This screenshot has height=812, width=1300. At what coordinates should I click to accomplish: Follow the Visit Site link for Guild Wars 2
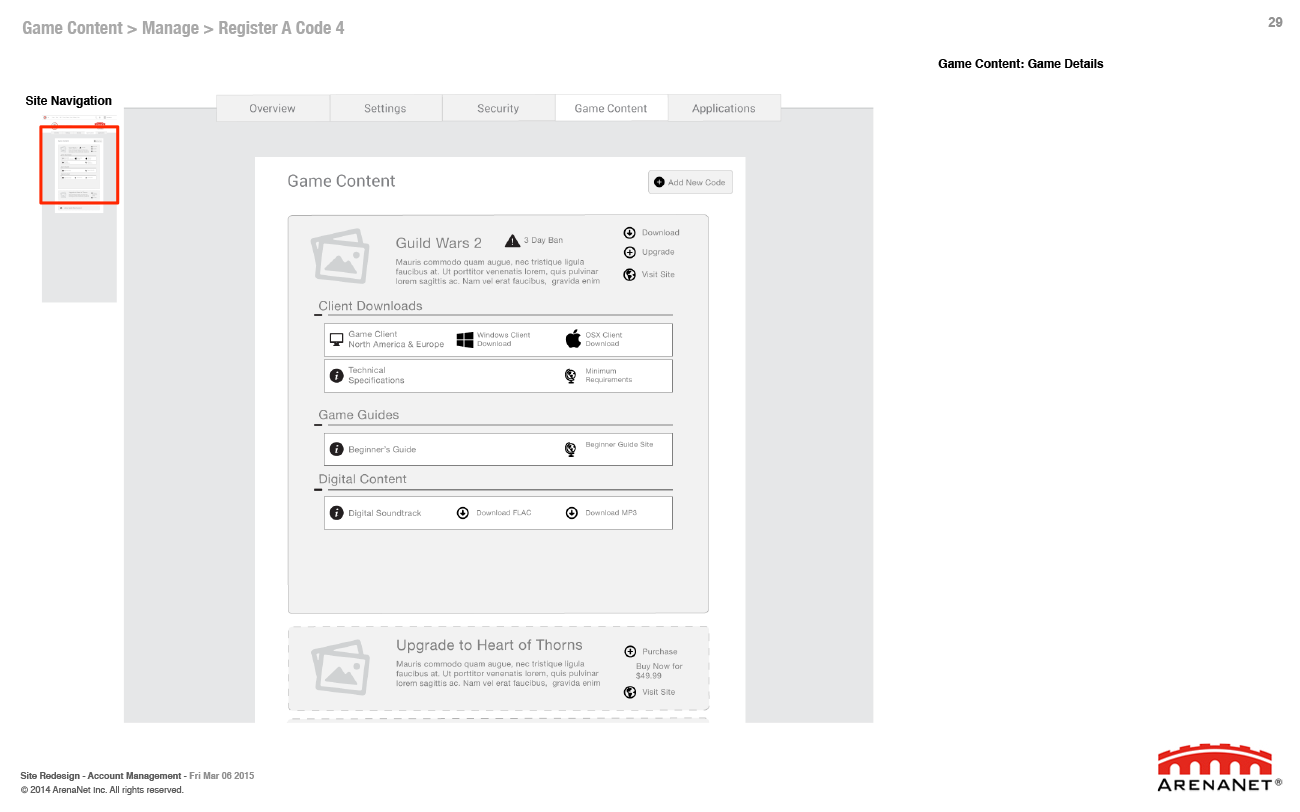pos(658,274)
